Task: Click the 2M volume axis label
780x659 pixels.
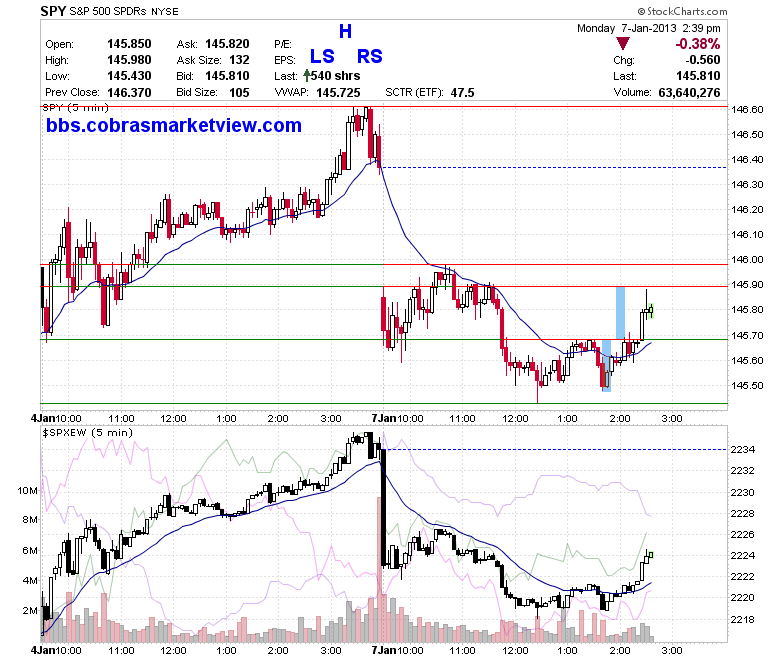Action: 30,611
